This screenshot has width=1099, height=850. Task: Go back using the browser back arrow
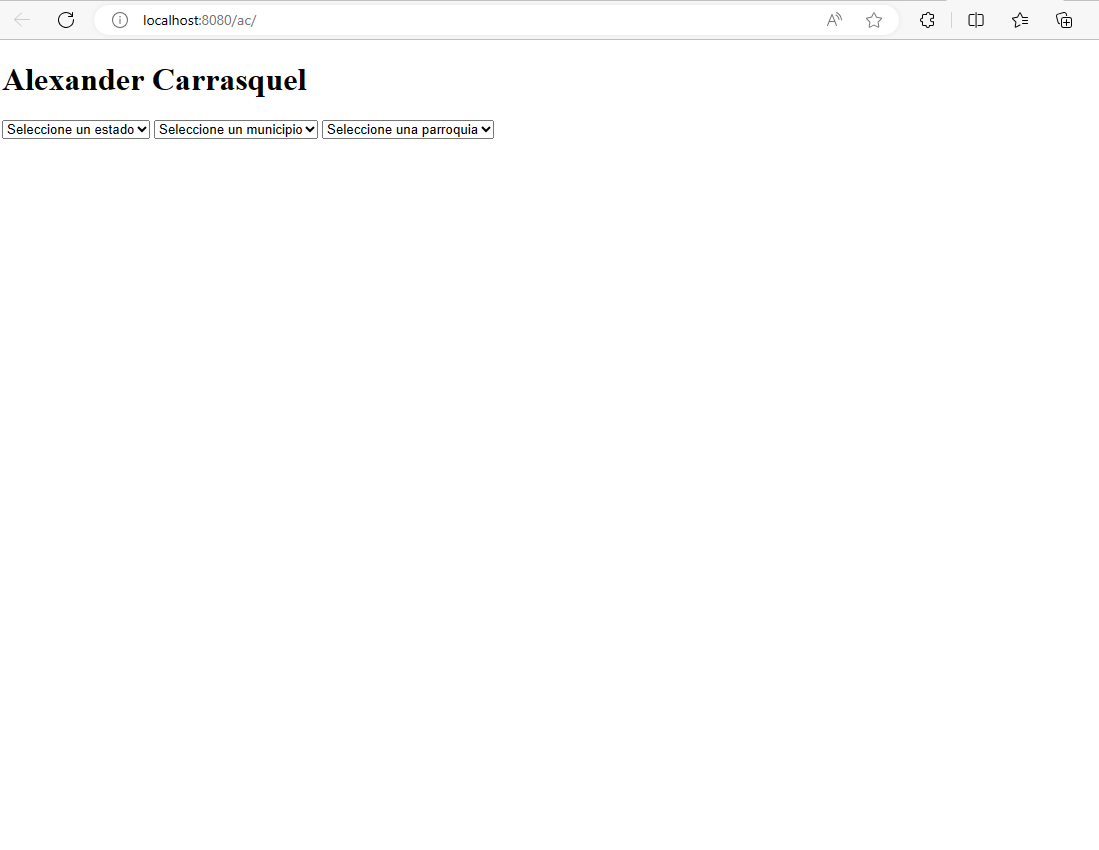[22, 20]
